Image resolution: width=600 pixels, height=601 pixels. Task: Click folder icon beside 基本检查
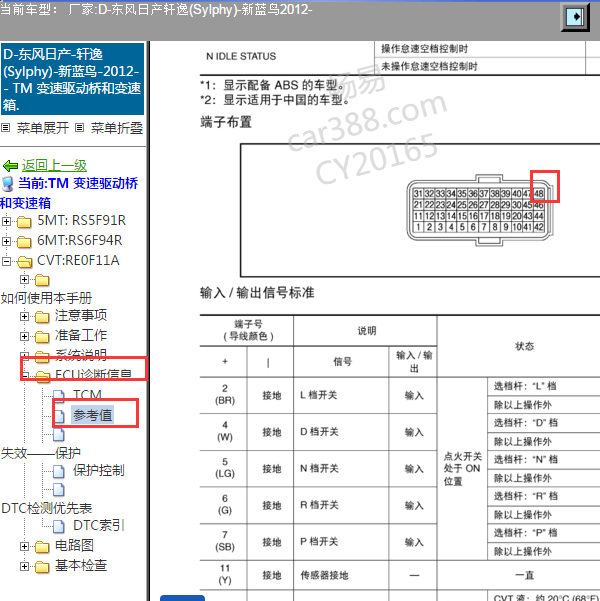(x=42, y=567)
